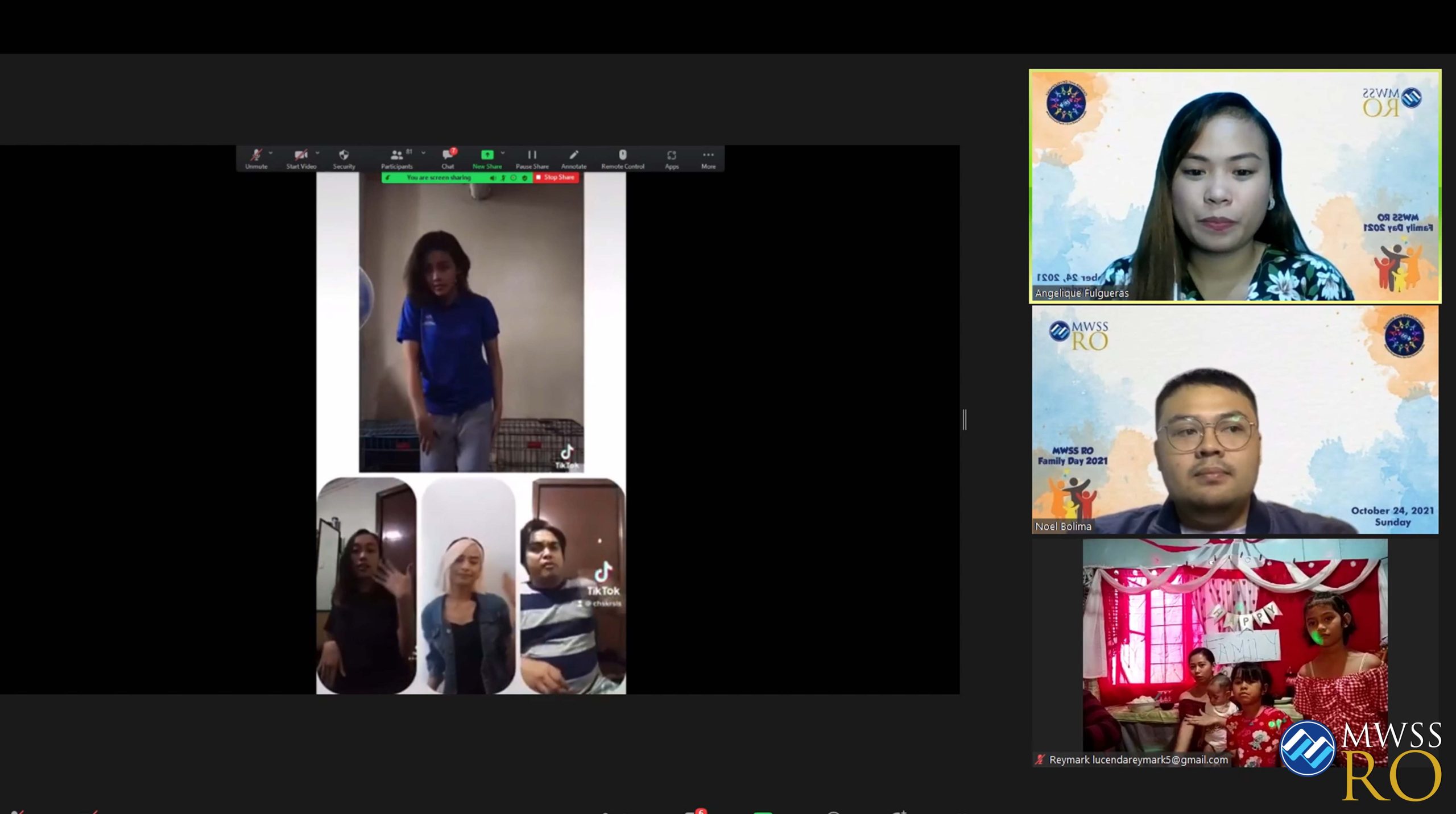Open the Chat panel with unread badge
1456x814 pixels.
[448, 159]
